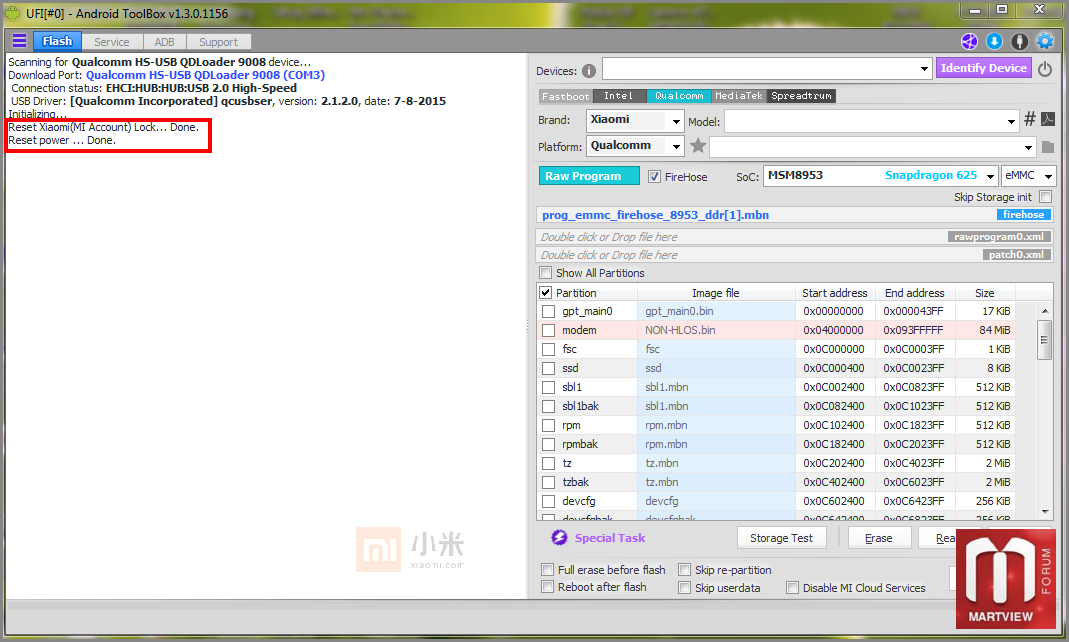Click the power icon beside Identify Device
This screenshot has width=1069, height=642.
click(x=1044, y=69)
